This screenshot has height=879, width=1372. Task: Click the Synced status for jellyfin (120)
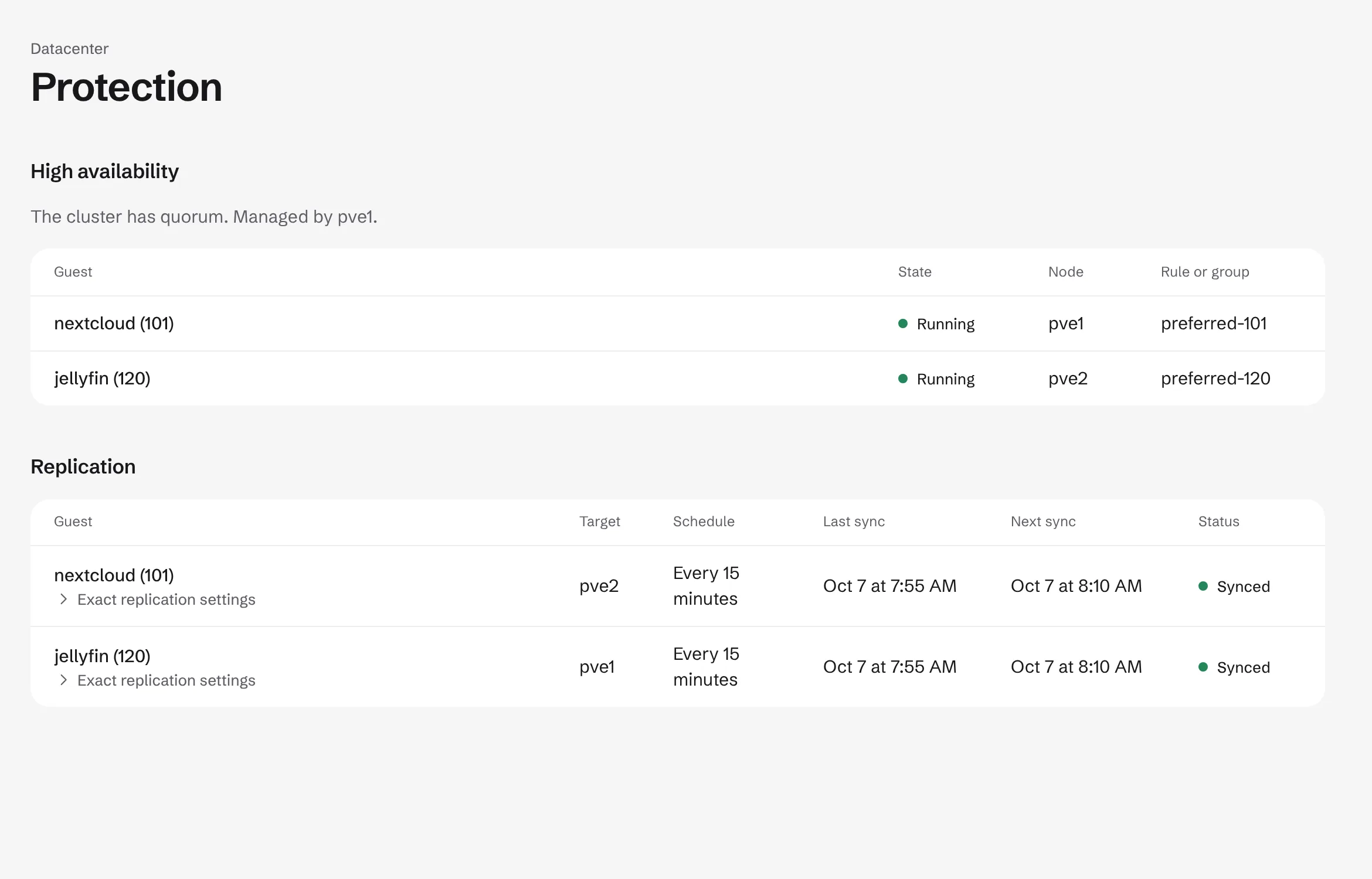(x=1234, y=667)
